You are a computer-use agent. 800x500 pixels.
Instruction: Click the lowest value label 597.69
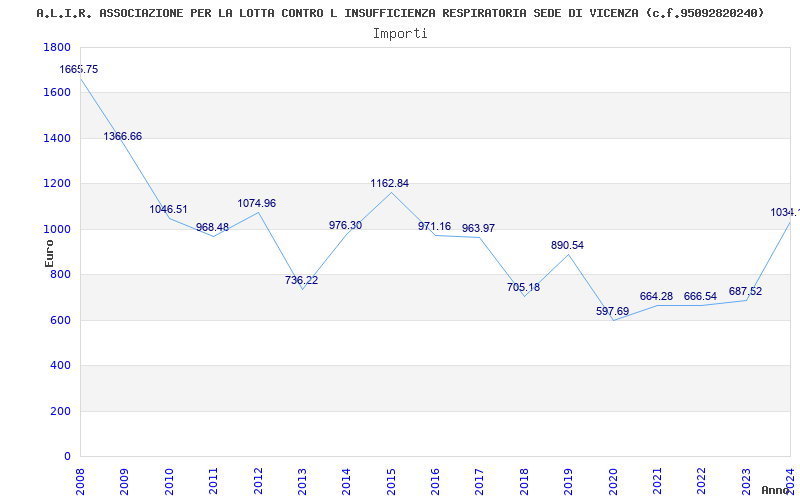click(x=612, y=311)
